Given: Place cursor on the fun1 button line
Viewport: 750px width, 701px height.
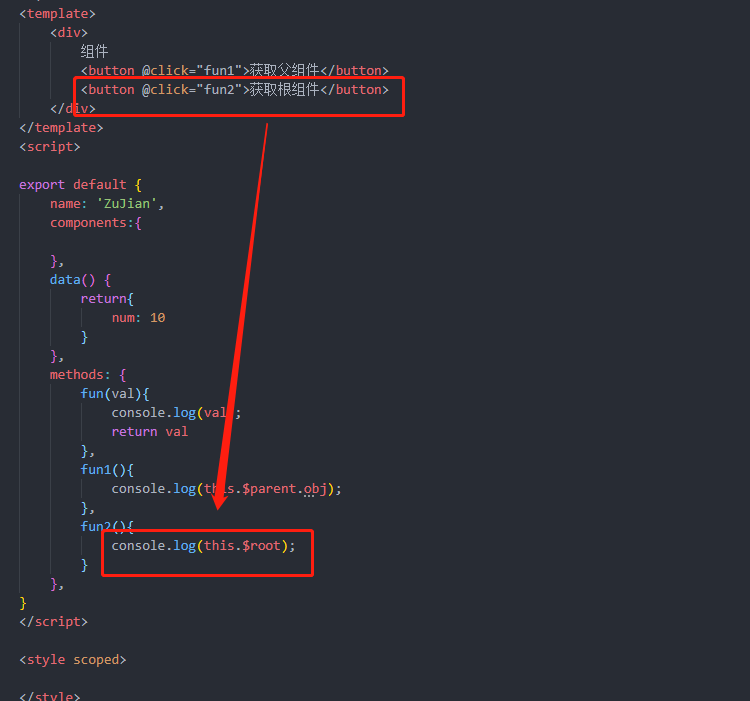Looking at the screenshot, I should (234, 71).
